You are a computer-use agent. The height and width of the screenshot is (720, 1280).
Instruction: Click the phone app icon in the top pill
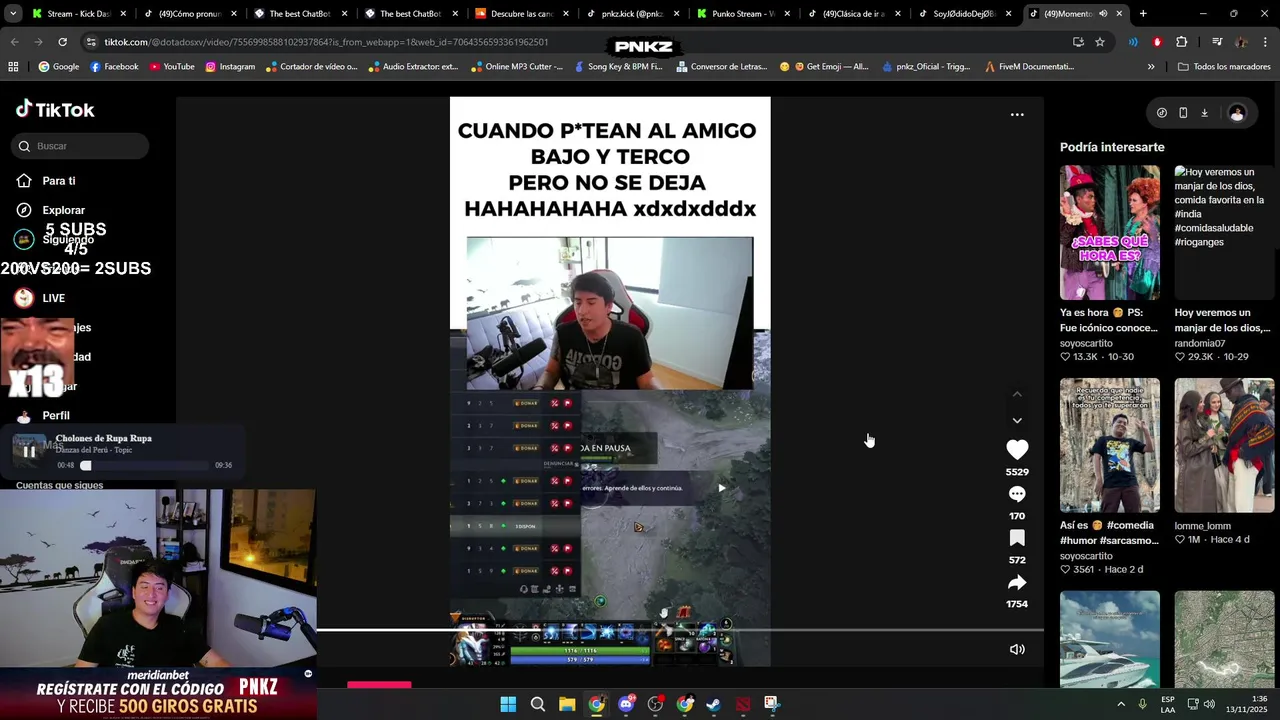pyautogui.click(x=1183, y=113)
